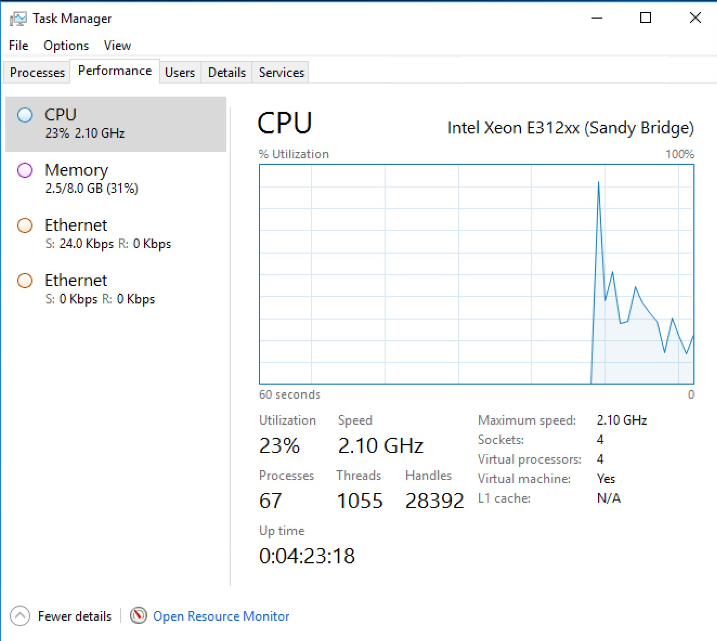Click the Task Manager title bar icon

click(17, 18)
